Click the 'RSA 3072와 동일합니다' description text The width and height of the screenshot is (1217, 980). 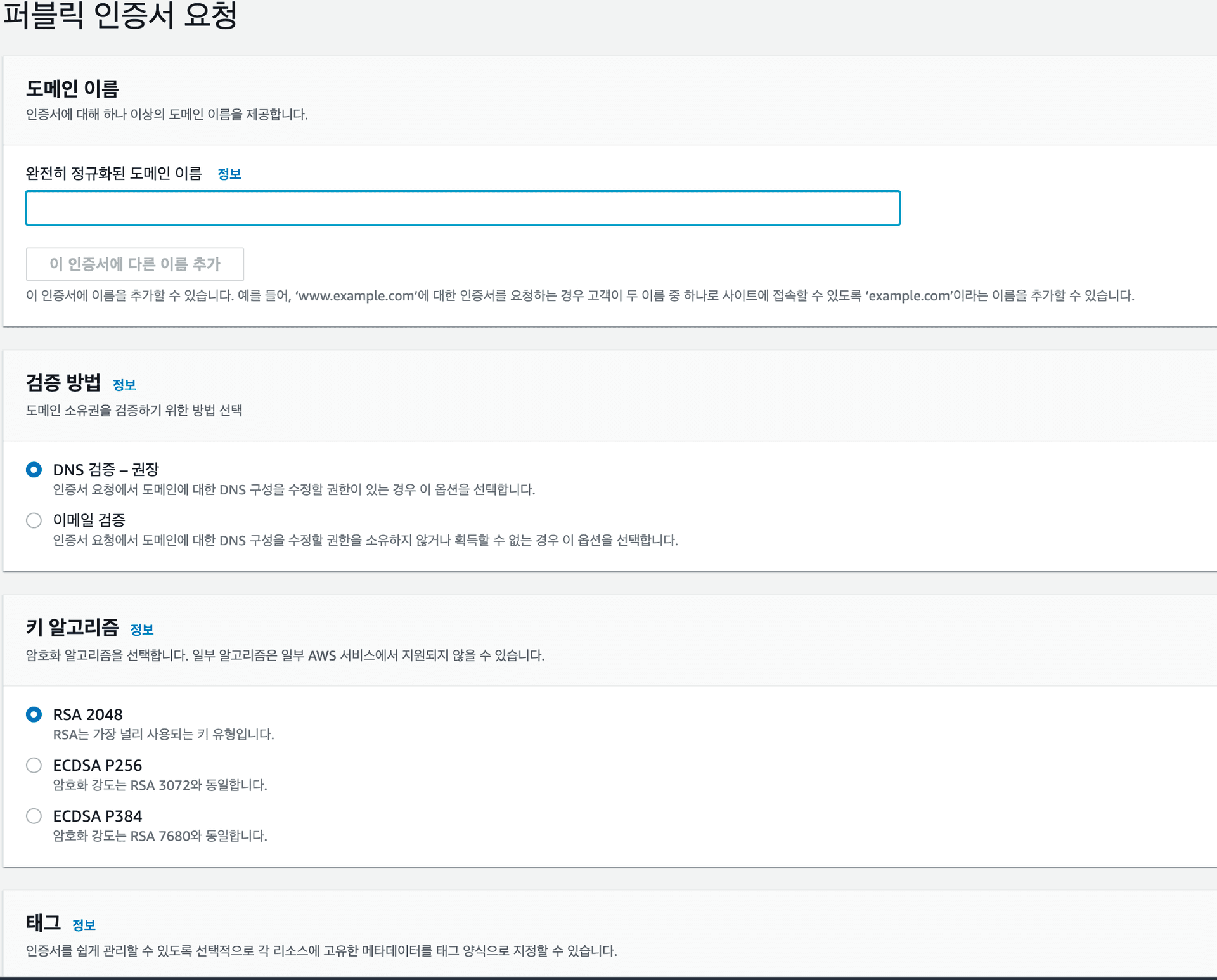(160, 785)
